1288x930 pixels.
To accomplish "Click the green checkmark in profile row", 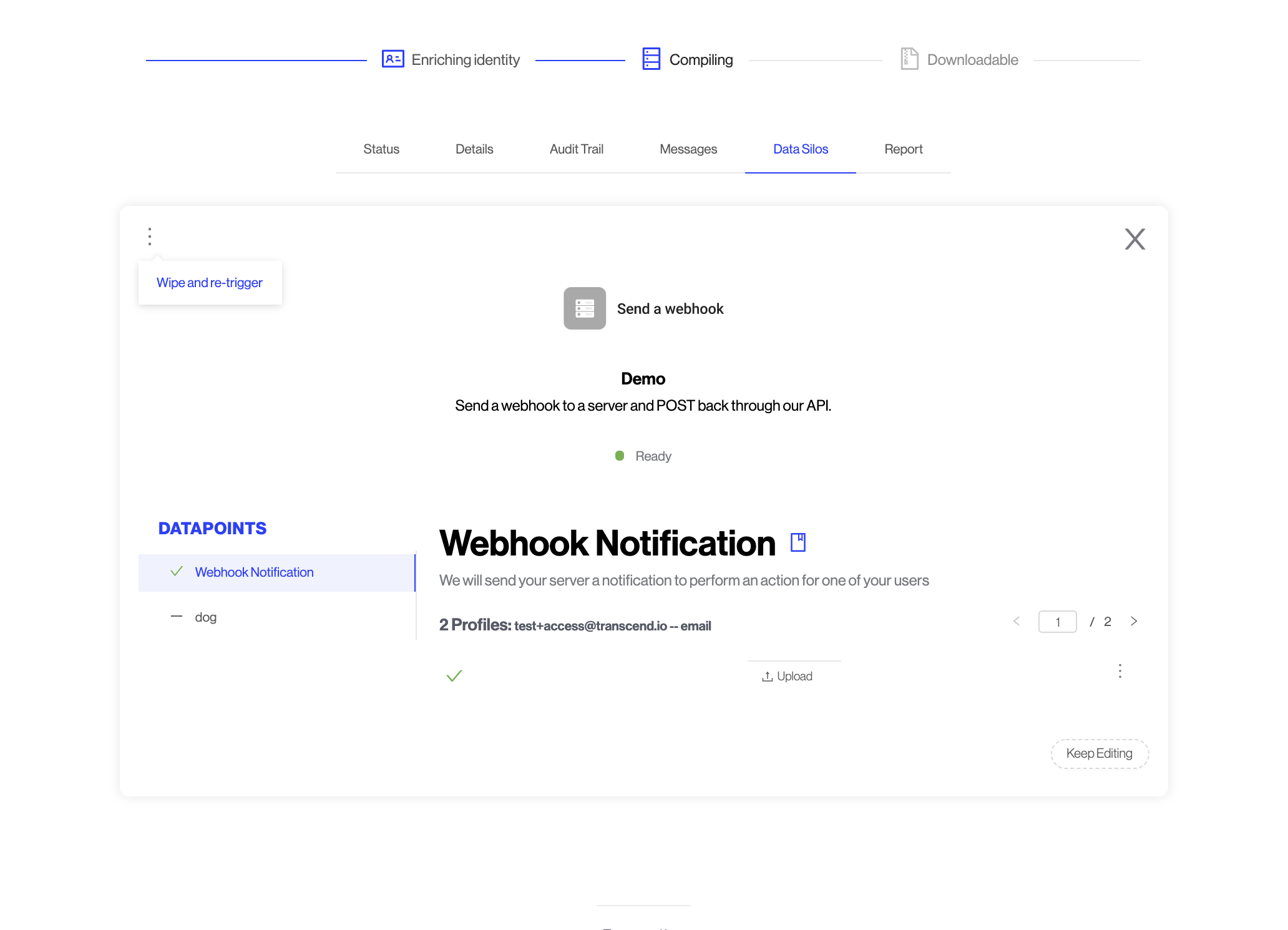I will coord(454,675).
